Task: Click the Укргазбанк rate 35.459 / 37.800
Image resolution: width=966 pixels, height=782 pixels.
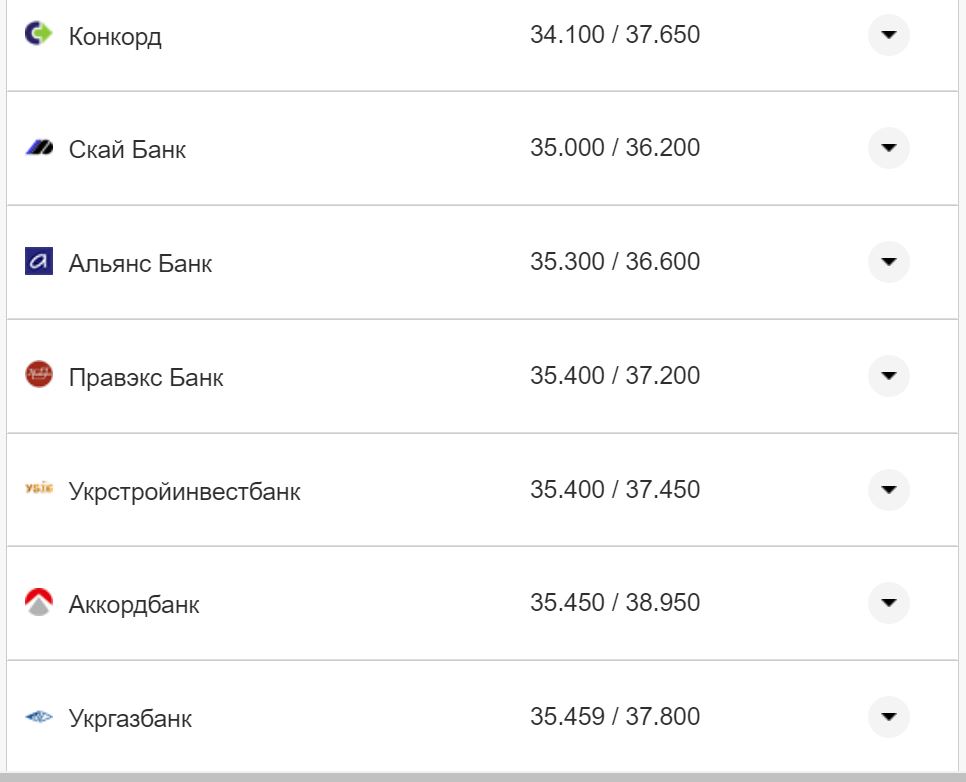Action: pos(615,717)
